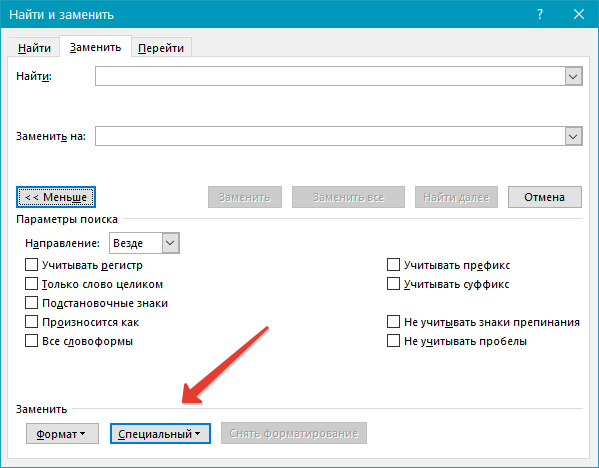Viewport: 599px width, 468px height.
Task: Open the Специальный dropdown menu button
Action: (x=160, y=434)
